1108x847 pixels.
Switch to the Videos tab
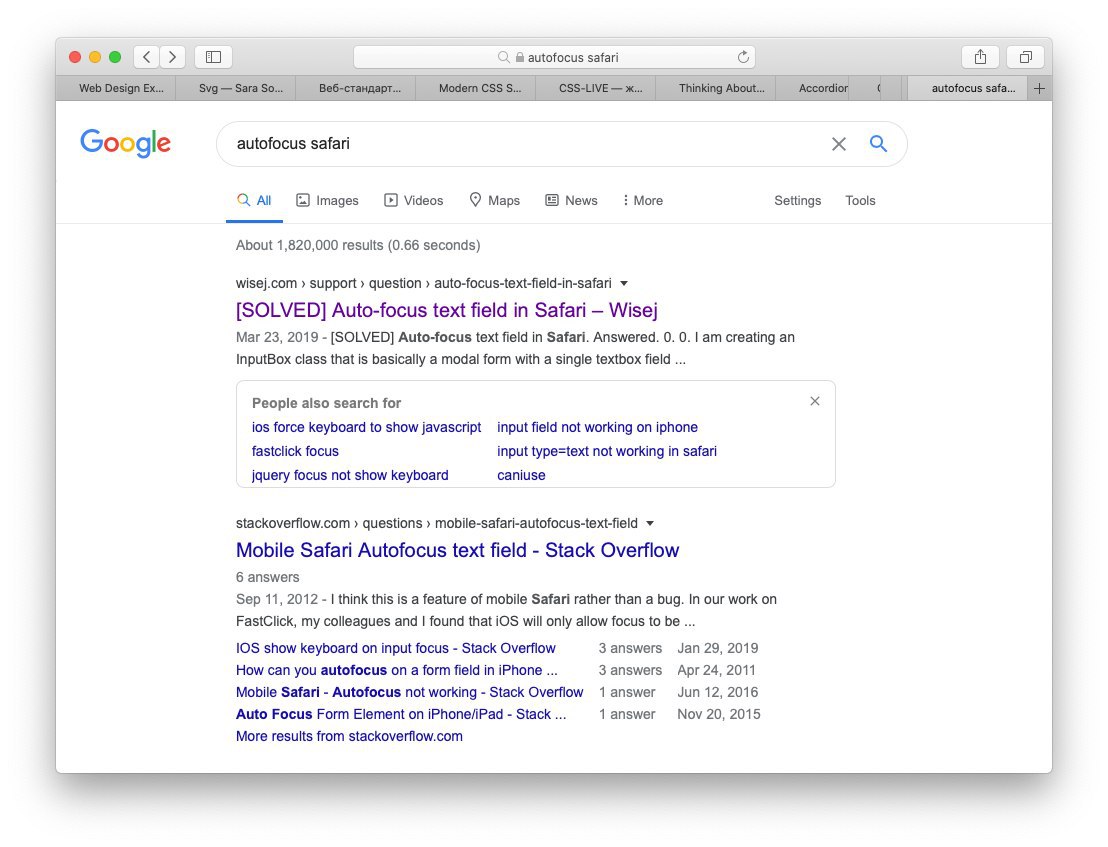413,201
